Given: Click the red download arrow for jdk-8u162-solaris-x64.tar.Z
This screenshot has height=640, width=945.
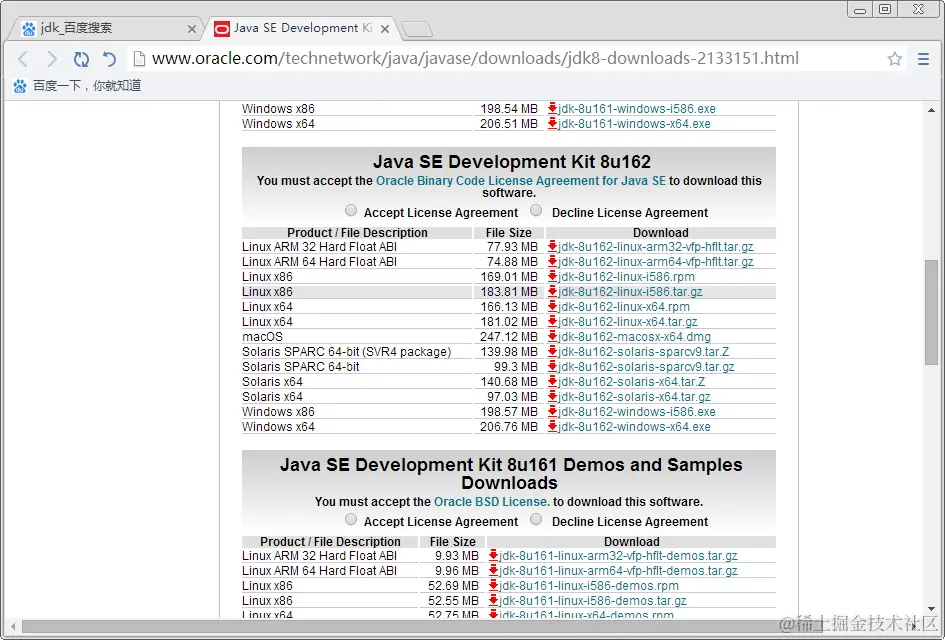Looking at the screenshot, I should tap(552, 381).
